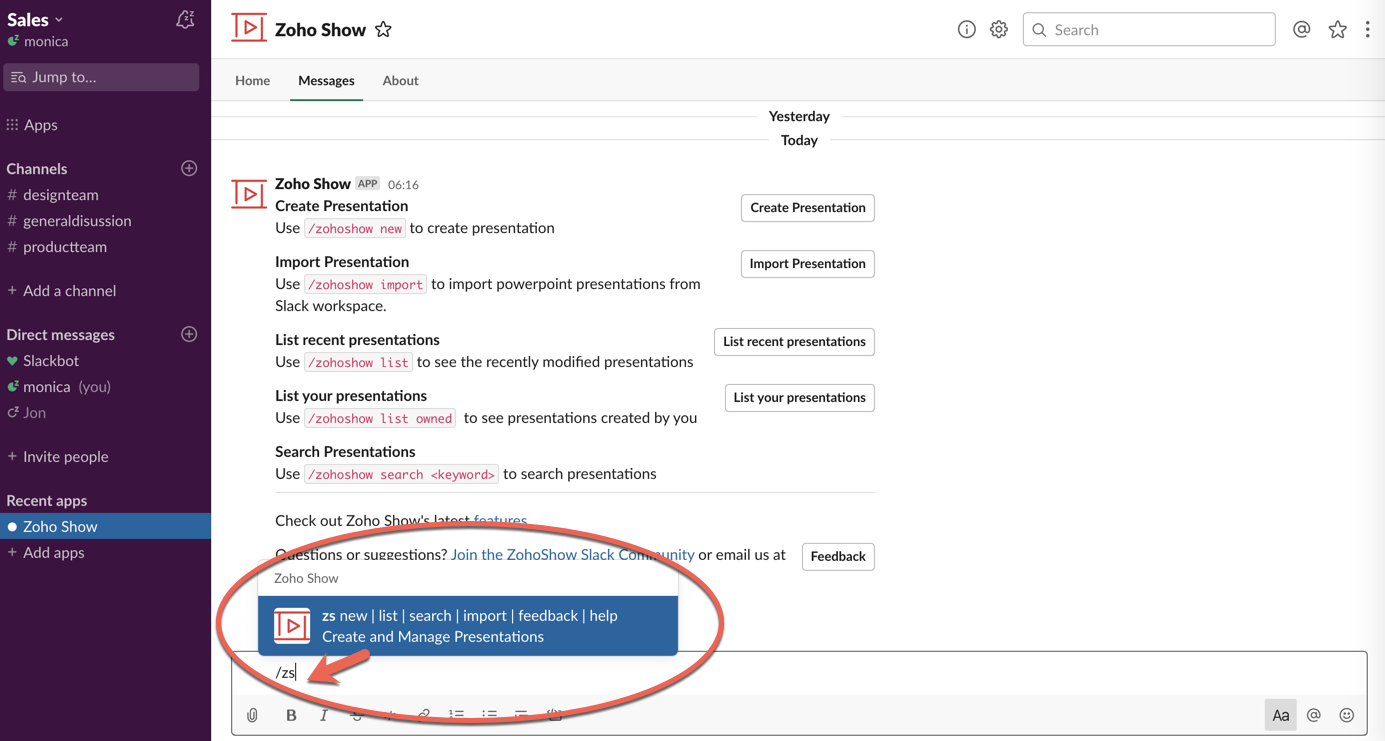The height and width of the screenshot is (741, 1385).
Task: Click the /zohoshow new command text
Action: (x=355, y=229)
